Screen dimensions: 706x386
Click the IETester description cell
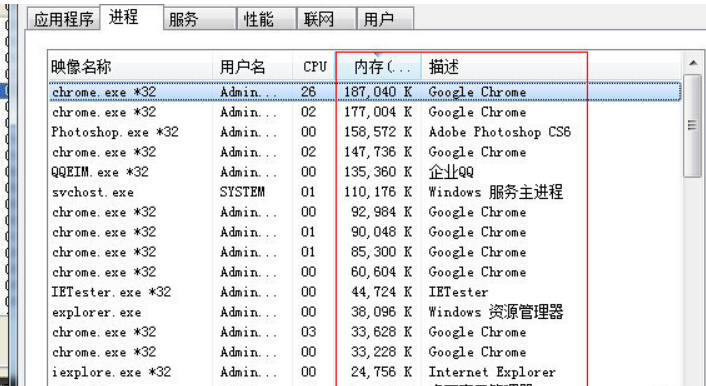pyautogui.click(x=458, y=292)
